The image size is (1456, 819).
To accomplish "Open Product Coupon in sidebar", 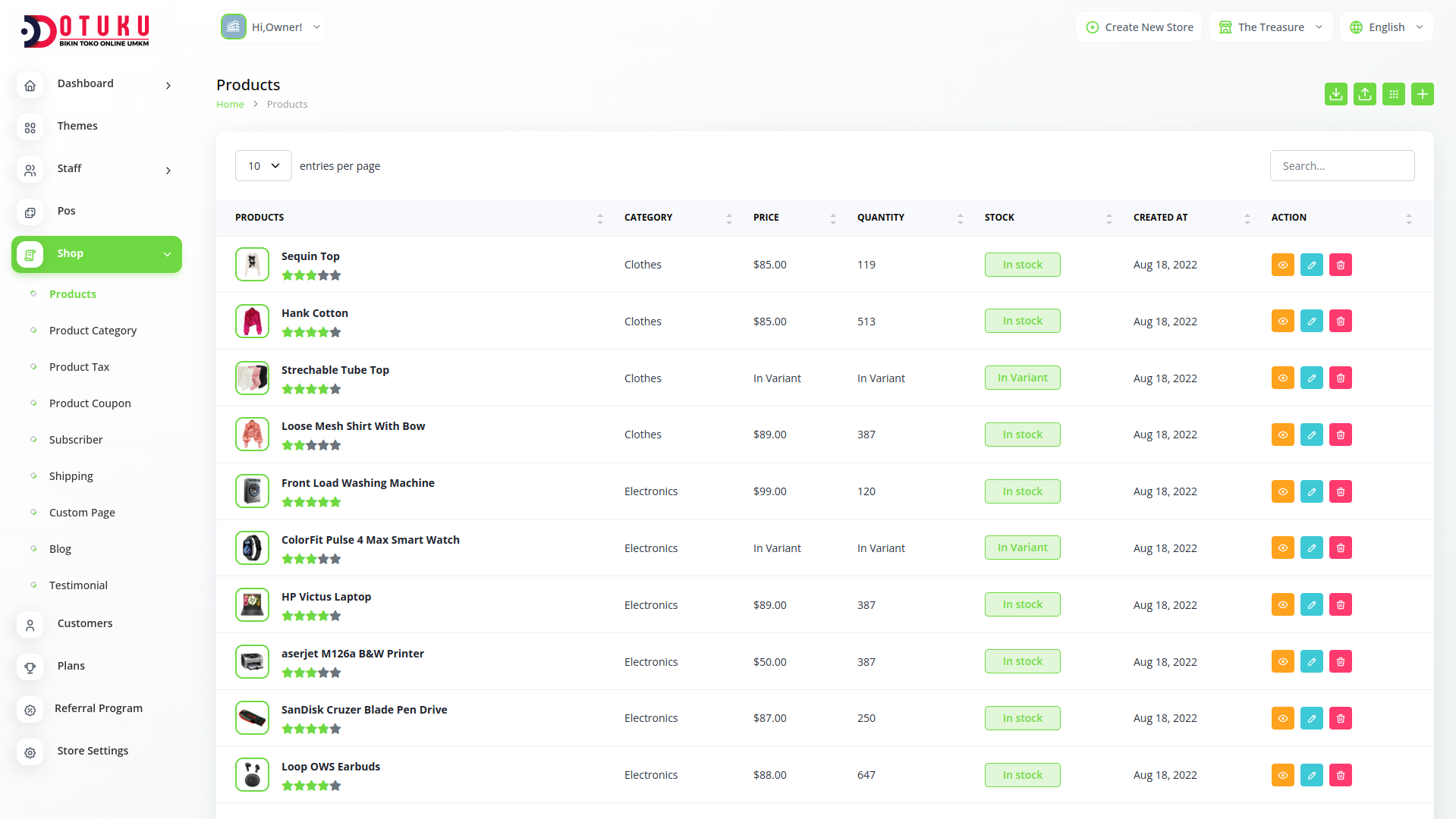I will [x=90, y=403].
